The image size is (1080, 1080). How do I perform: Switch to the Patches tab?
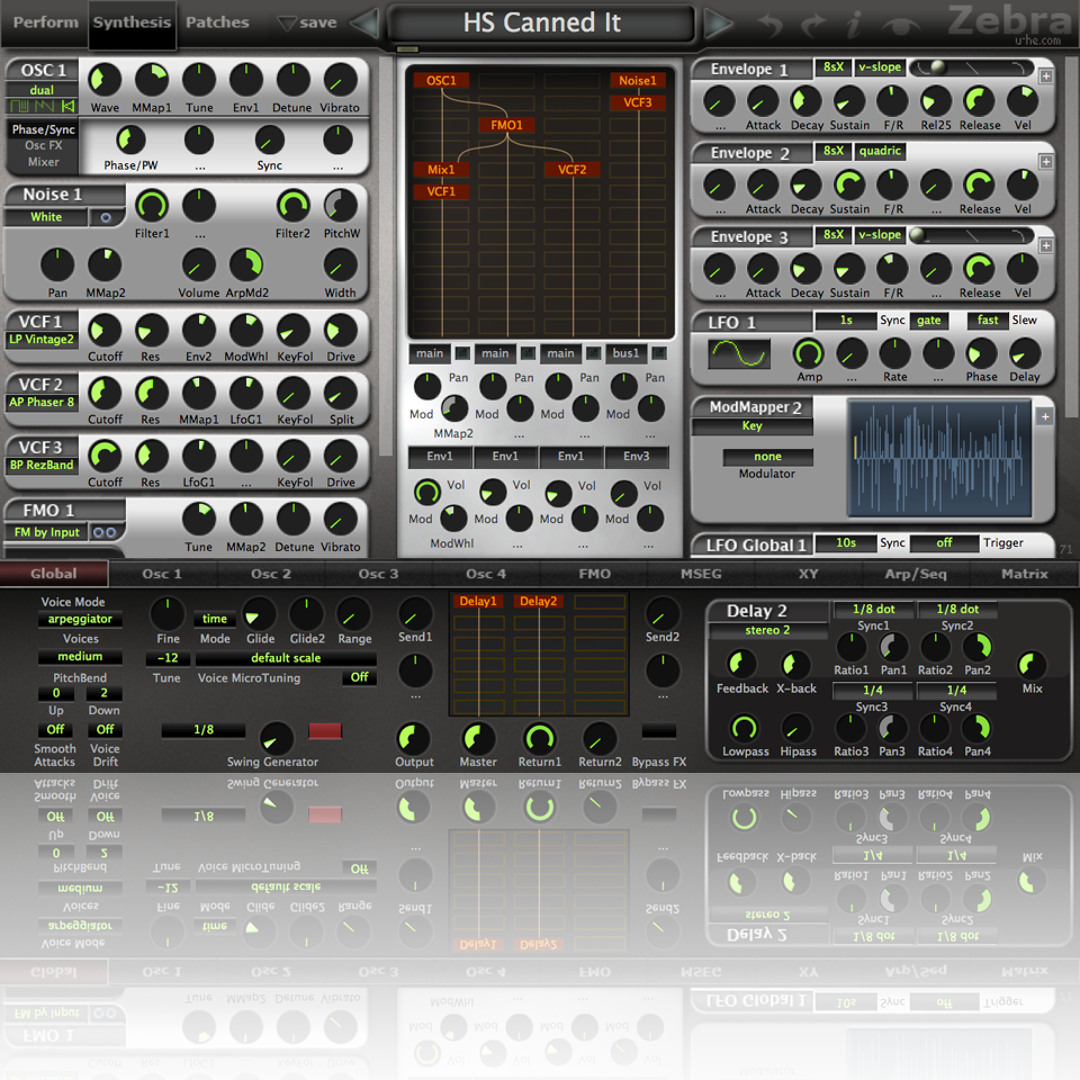tap(218, 23)
